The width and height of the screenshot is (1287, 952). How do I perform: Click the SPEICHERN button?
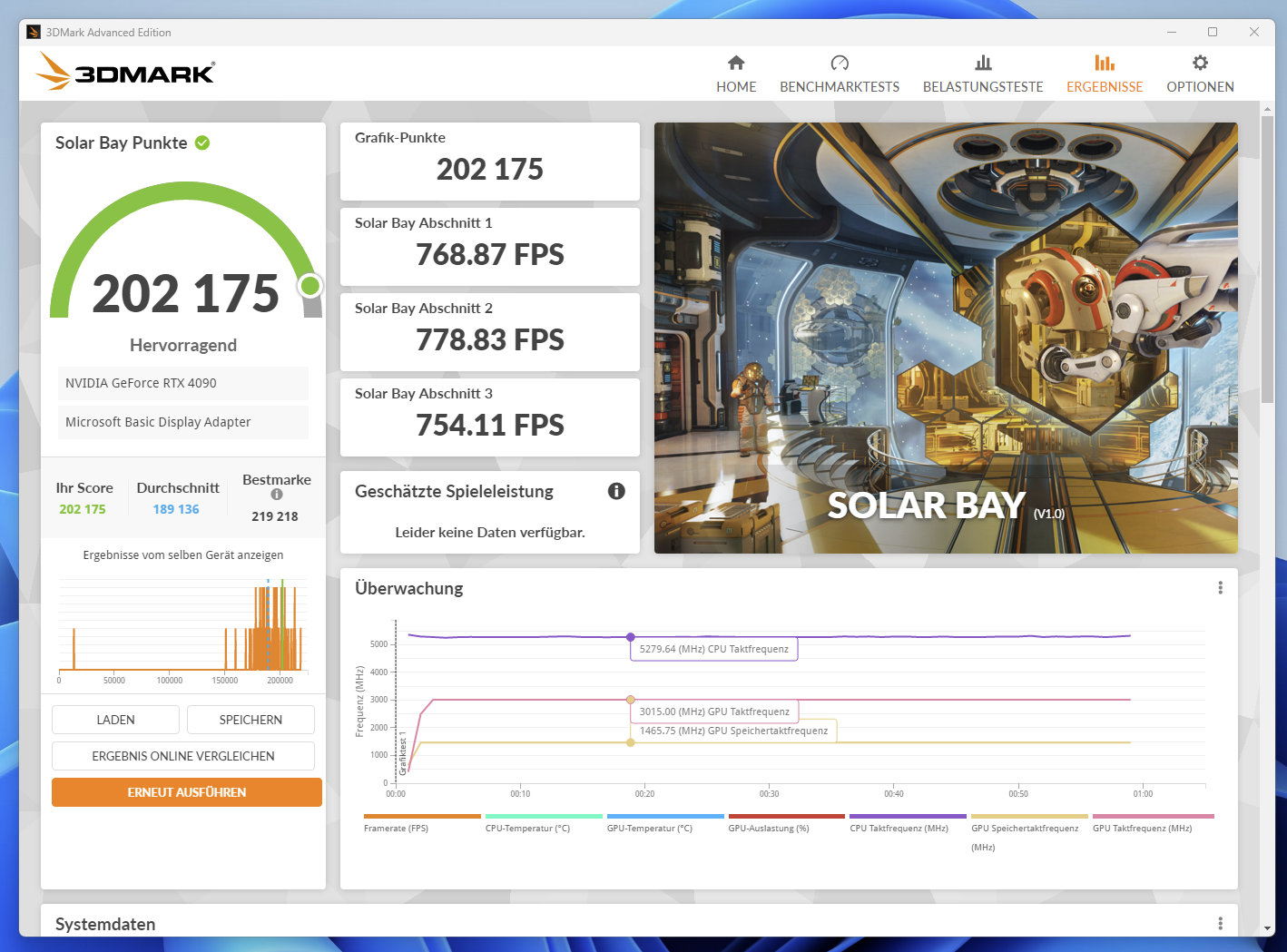251,720
